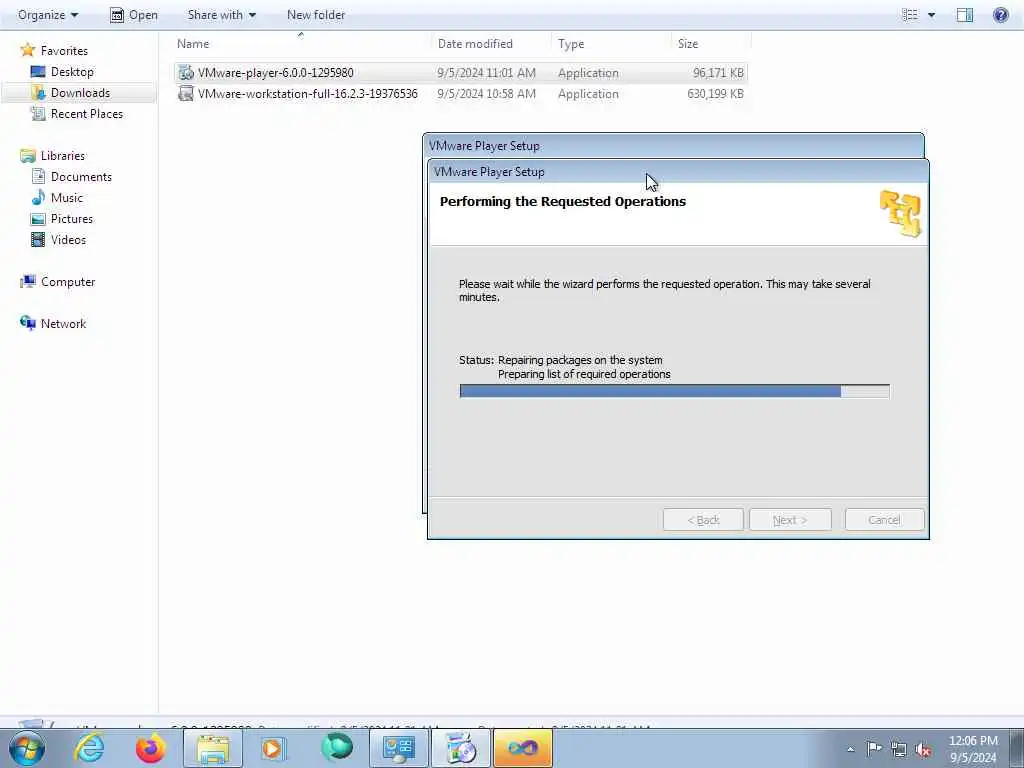
Task: Click the muted volume tray icon
Action: [x=923, y=749]
